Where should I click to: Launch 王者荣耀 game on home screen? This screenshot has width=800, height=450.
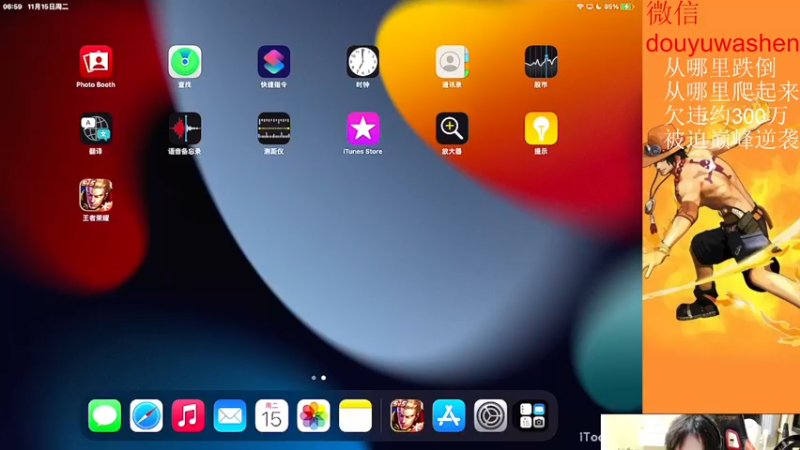[x=96, y=195]
